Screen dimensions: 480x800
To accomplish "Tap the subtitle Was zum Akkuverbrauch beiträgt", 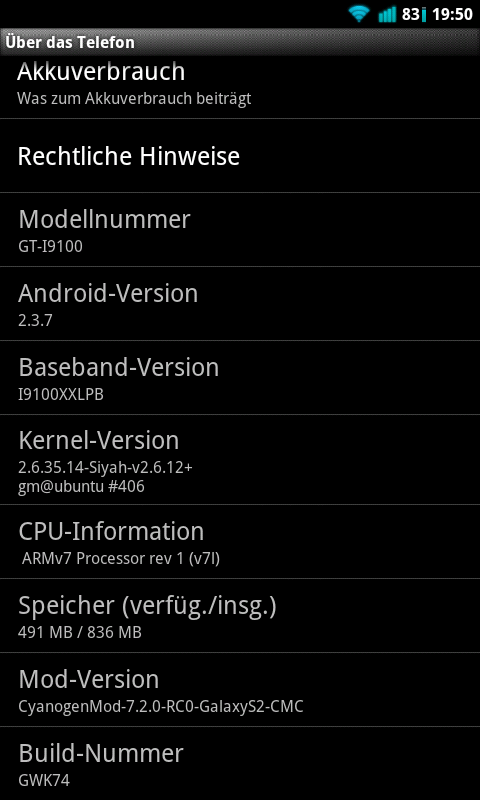I will point(134,98).
